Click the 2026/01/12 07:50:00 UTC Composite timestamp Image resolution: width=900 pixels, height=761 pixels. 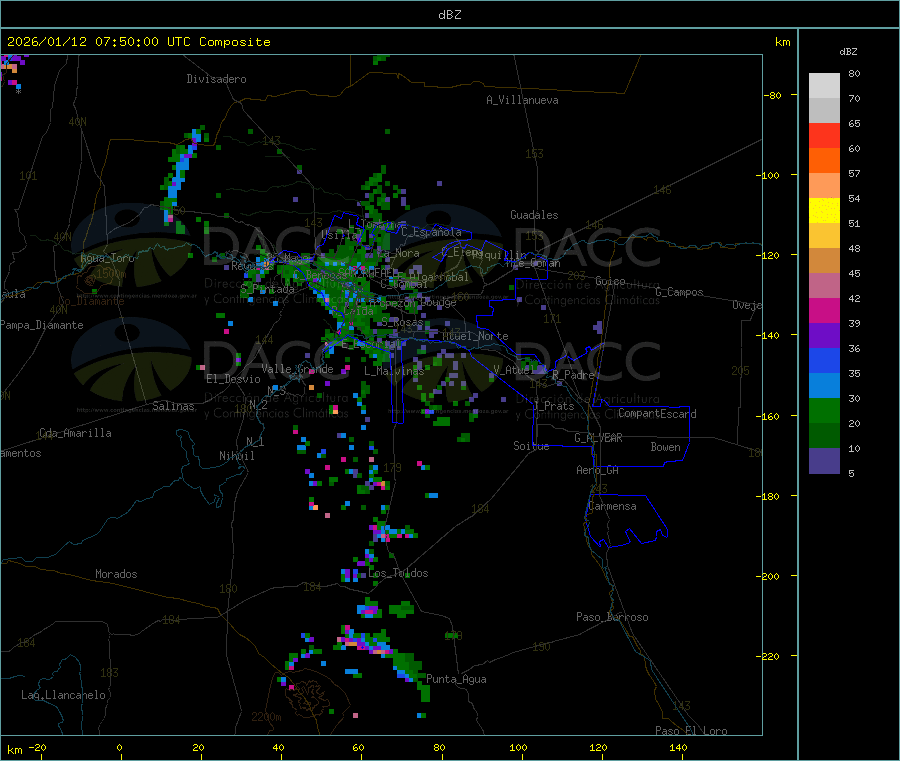tap(138, 42)
